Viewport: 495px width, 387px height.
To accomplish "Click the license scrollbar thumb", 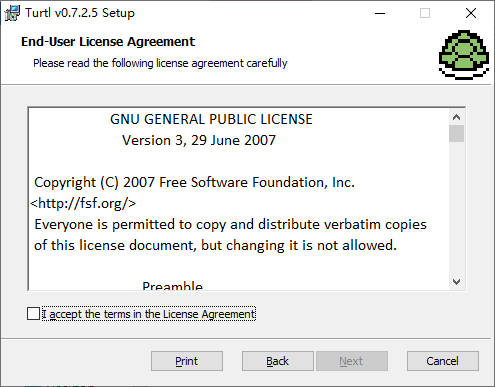I will coord(456,133).
